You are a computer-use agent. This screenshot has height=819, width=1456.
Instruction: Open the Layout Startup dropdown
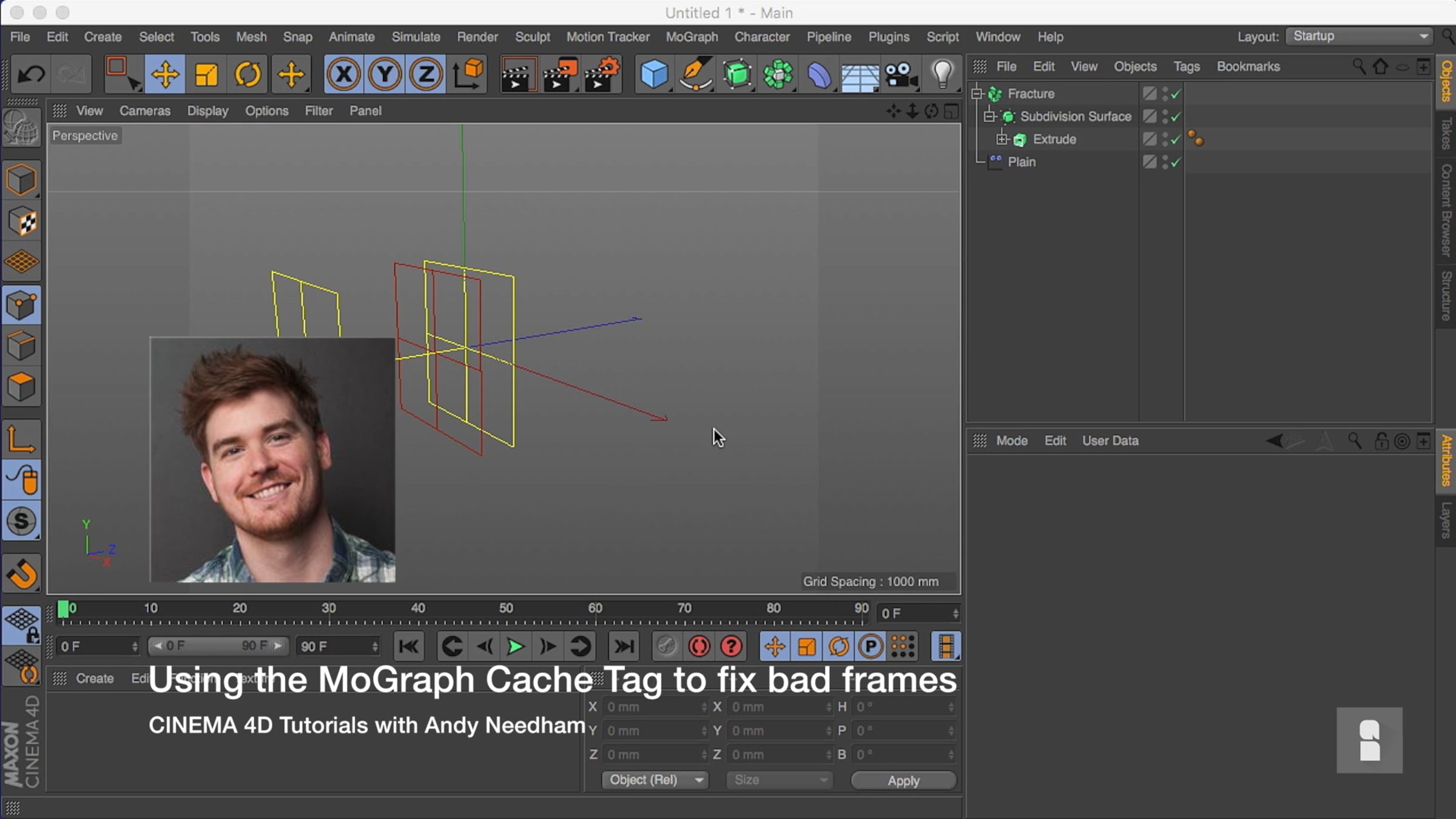pos(1359,36)
